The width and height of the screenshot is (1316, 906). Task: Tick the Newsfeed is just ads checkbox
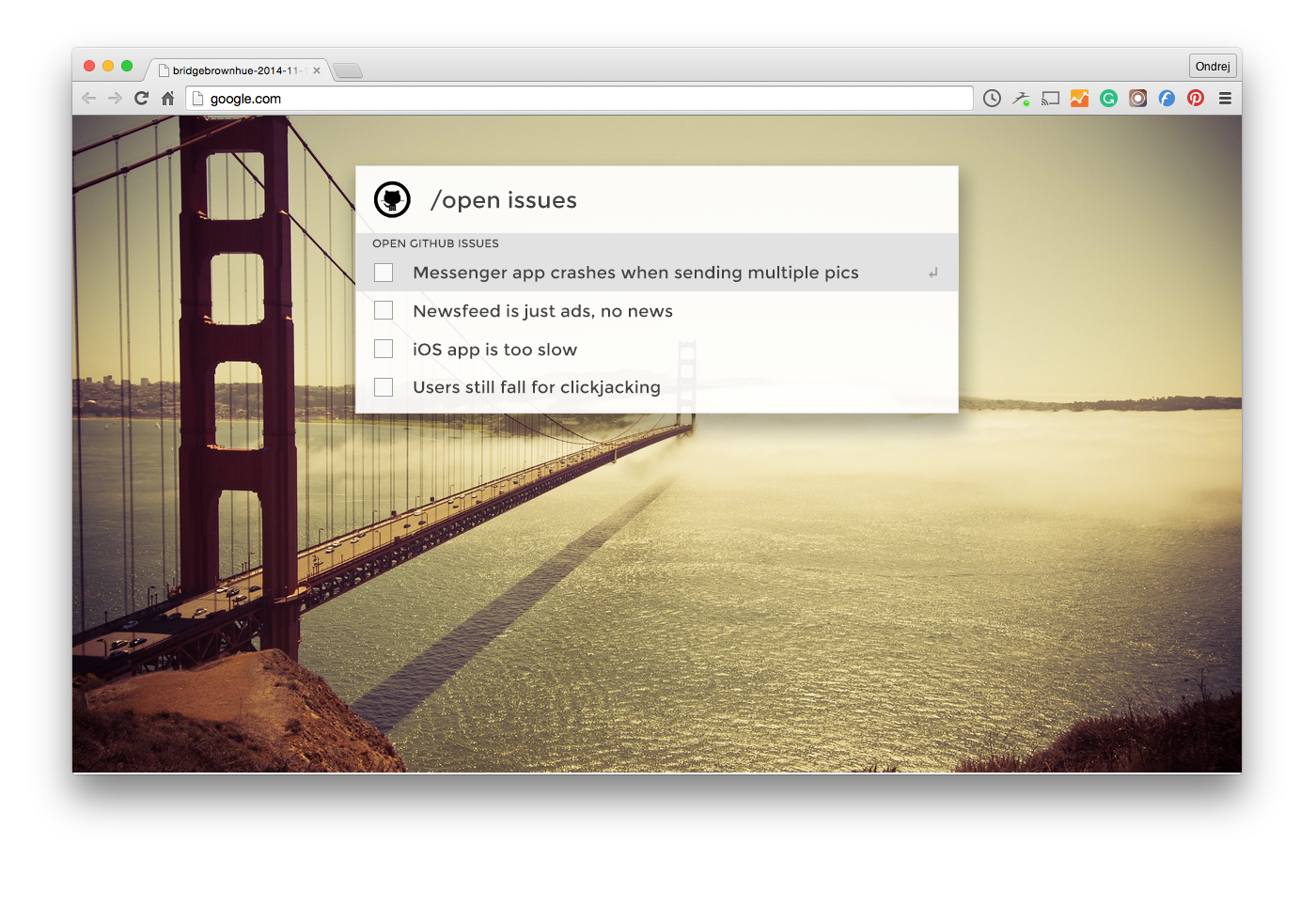pos(384,310)
